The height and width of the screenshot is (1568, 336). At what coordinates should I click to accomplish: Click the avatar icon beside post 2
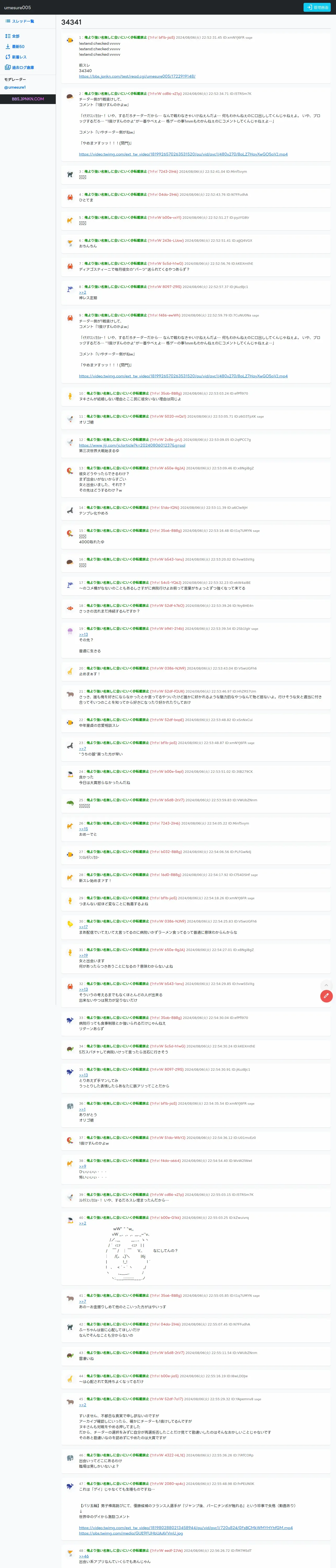point(70,97)
